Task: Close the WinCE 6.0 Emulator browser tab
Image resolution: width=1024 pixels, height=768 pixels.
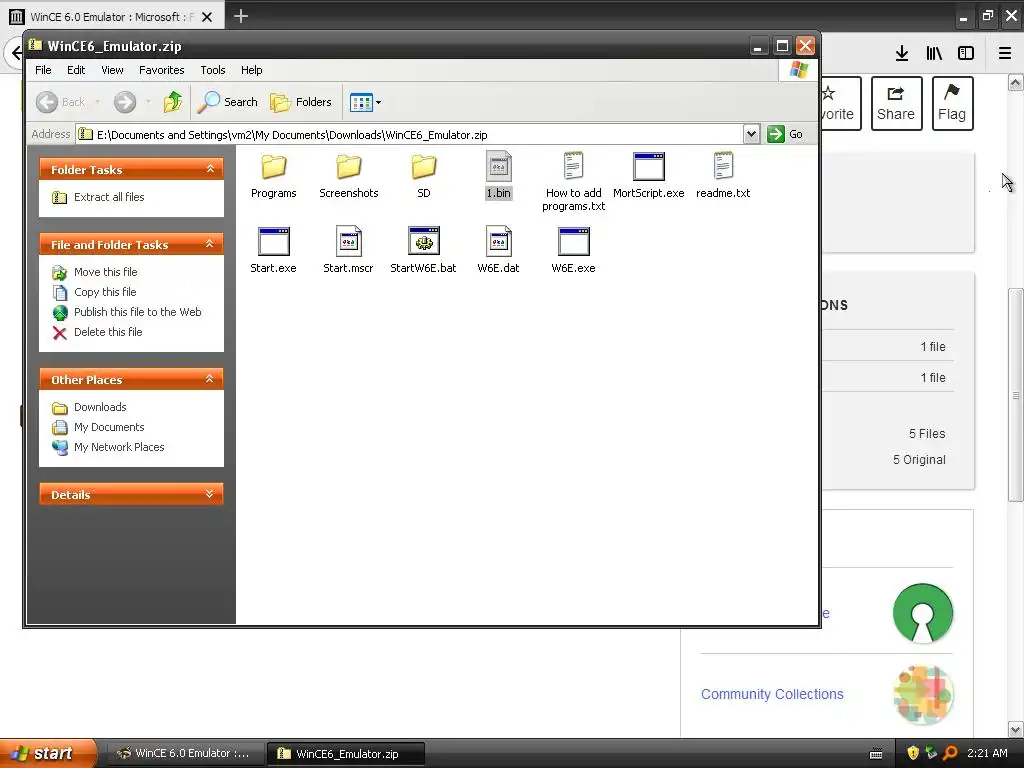Action: point(207,17)
